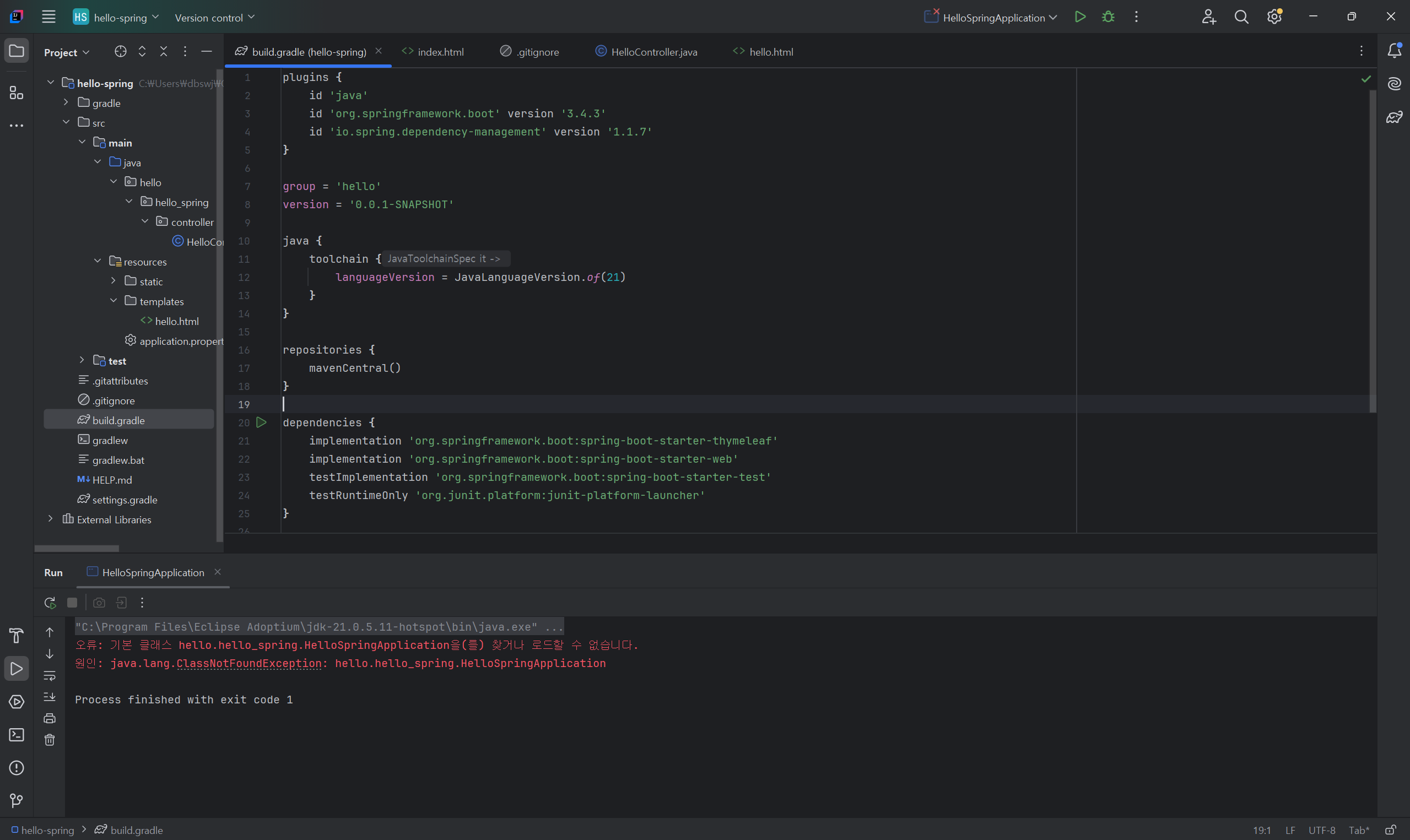Open IDE settings gear
Screen dimensions: 1410x840
click(x=1274, y=17)
